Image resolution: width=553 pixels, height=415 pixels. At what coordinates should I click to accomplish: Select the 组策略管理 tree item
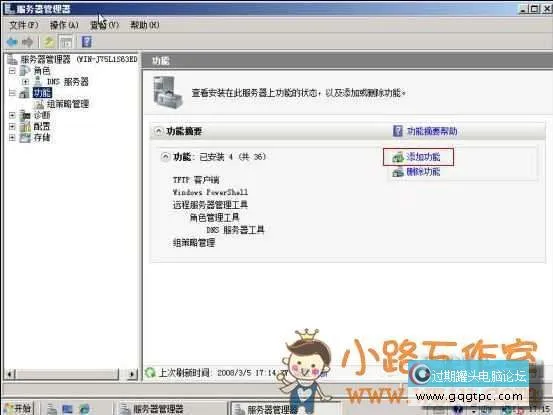tap(68, 104)
